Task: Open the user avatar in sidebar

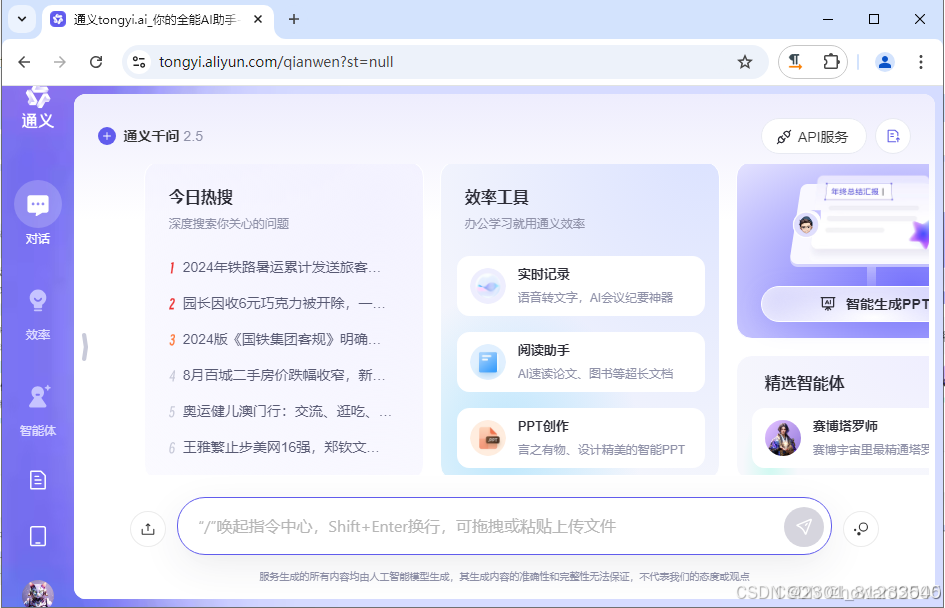Action: click(x=38, y=594)
